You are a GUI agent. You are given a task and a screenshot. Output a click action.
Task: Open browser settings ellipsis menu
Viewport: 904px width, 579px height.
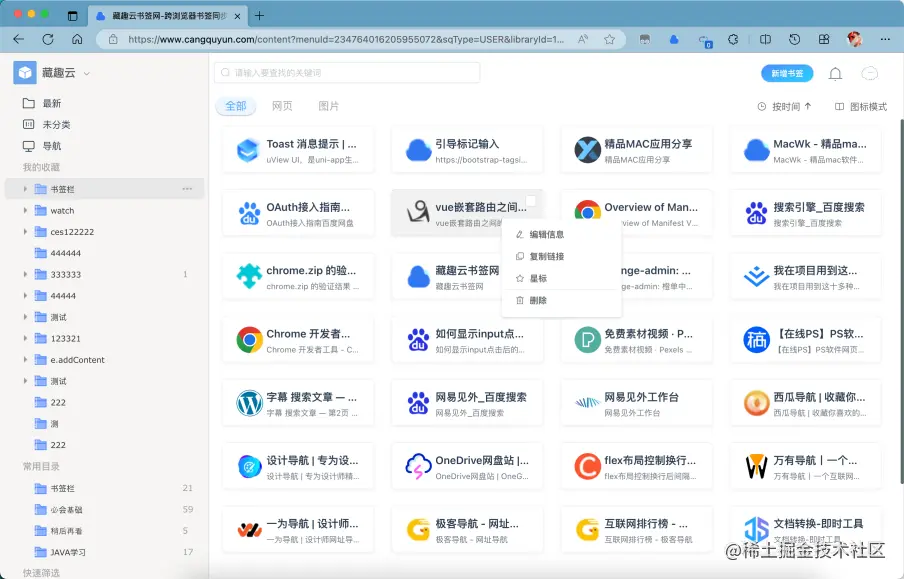[x=885, y=39]
